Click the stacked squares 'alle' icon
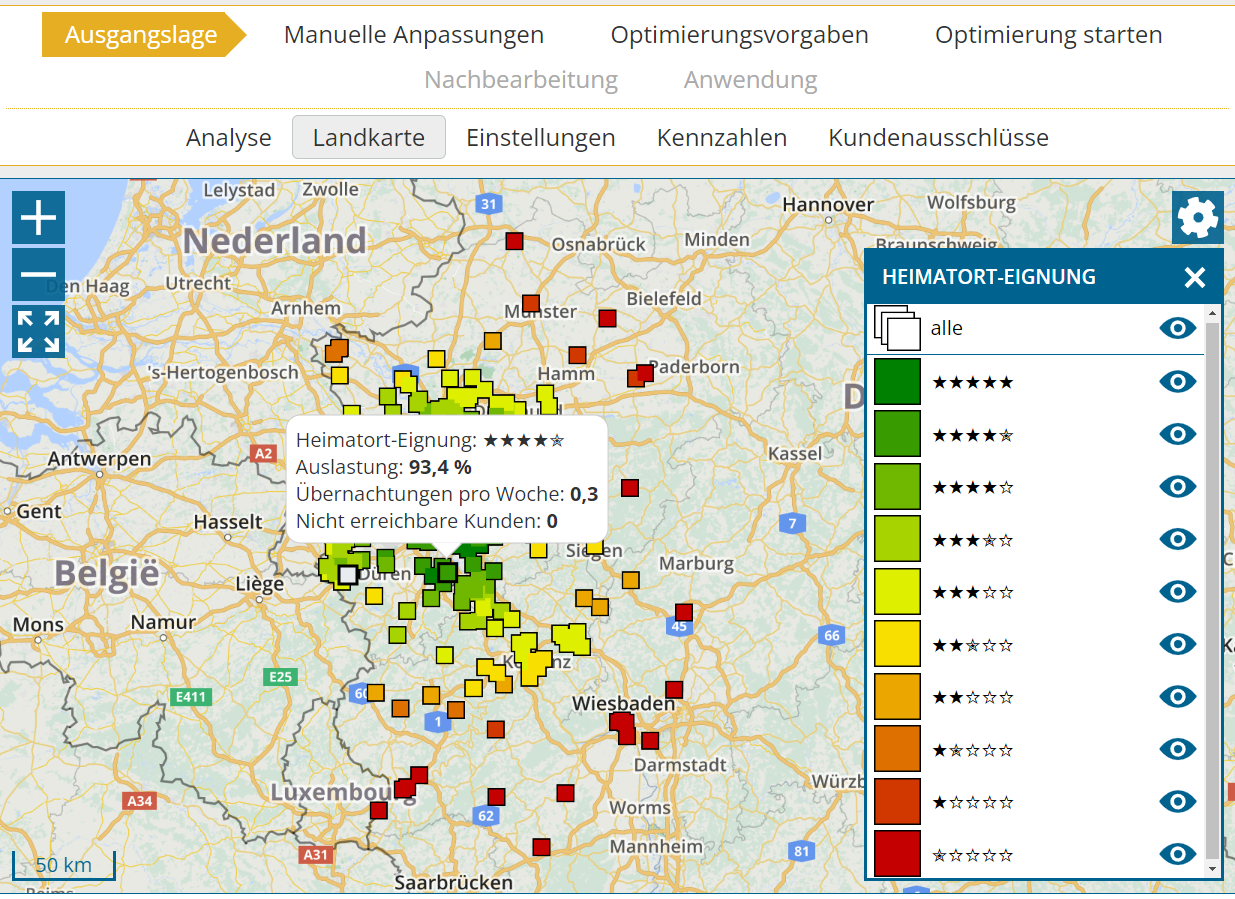This screenshot has height=899, width=1235. click(x=897, y=328)
